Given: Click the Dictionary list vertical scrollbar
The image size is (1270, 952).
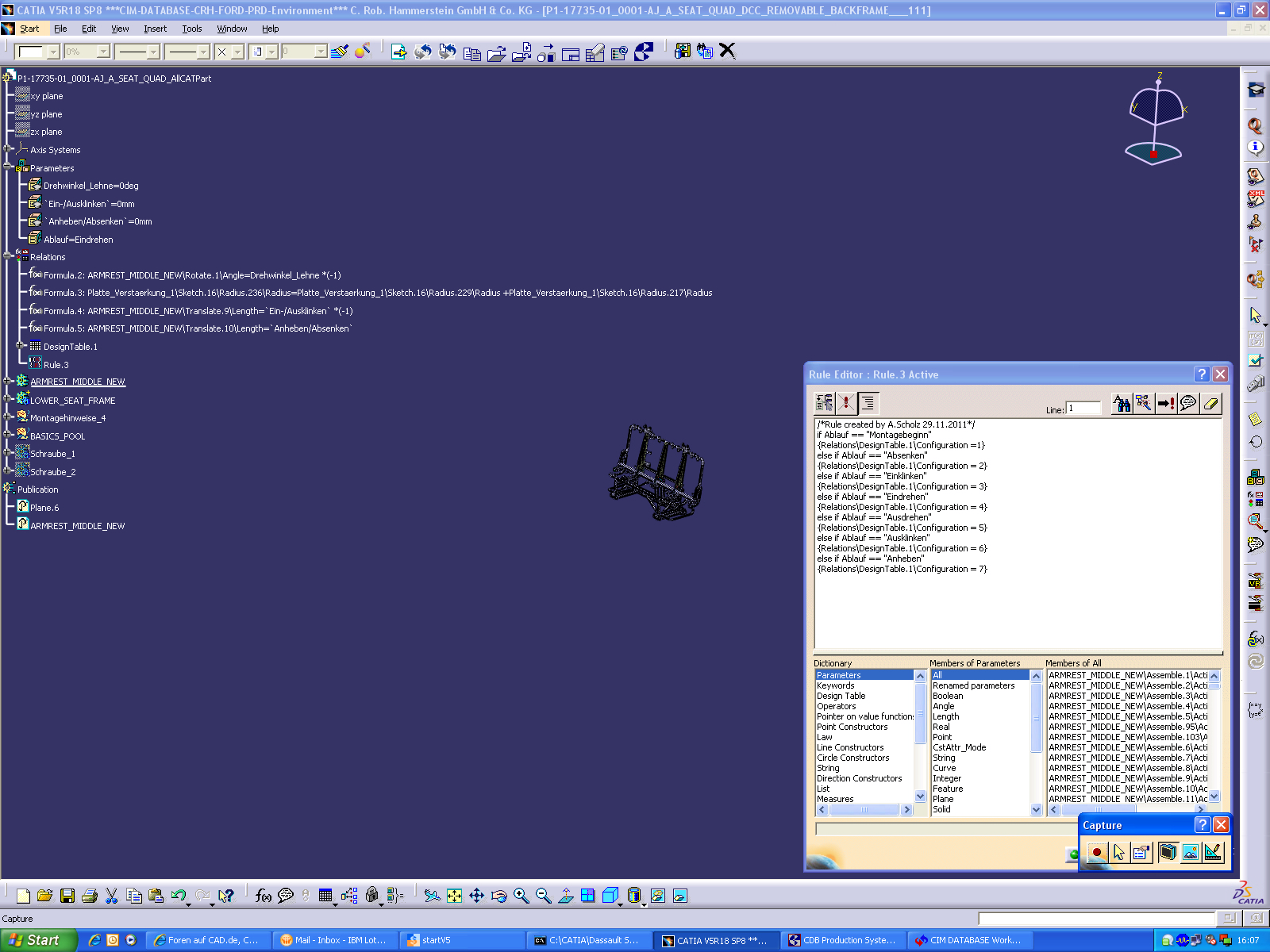Looking at the screenshot, I should click(921, 736).
